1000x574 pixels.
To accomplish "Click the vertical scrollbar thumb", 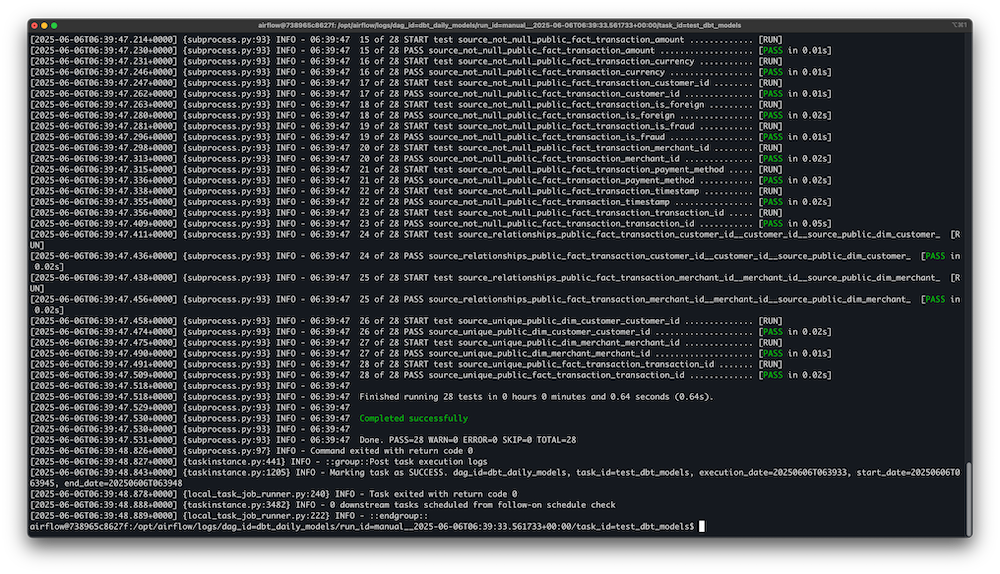I will (x=967, y=498).
